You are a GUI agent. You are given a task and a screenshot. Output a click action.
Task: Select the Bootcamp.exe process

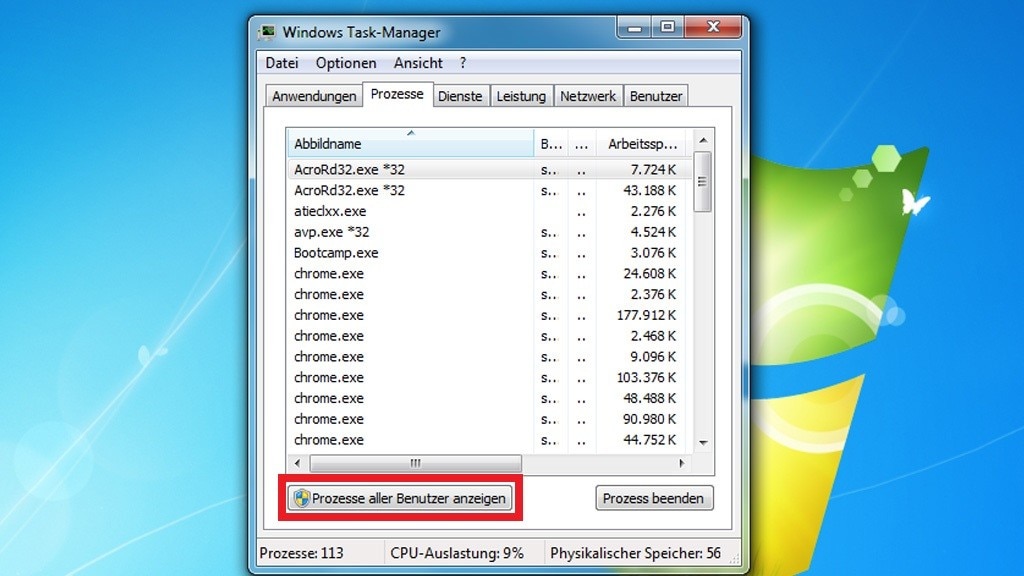[x=488, y=253]
